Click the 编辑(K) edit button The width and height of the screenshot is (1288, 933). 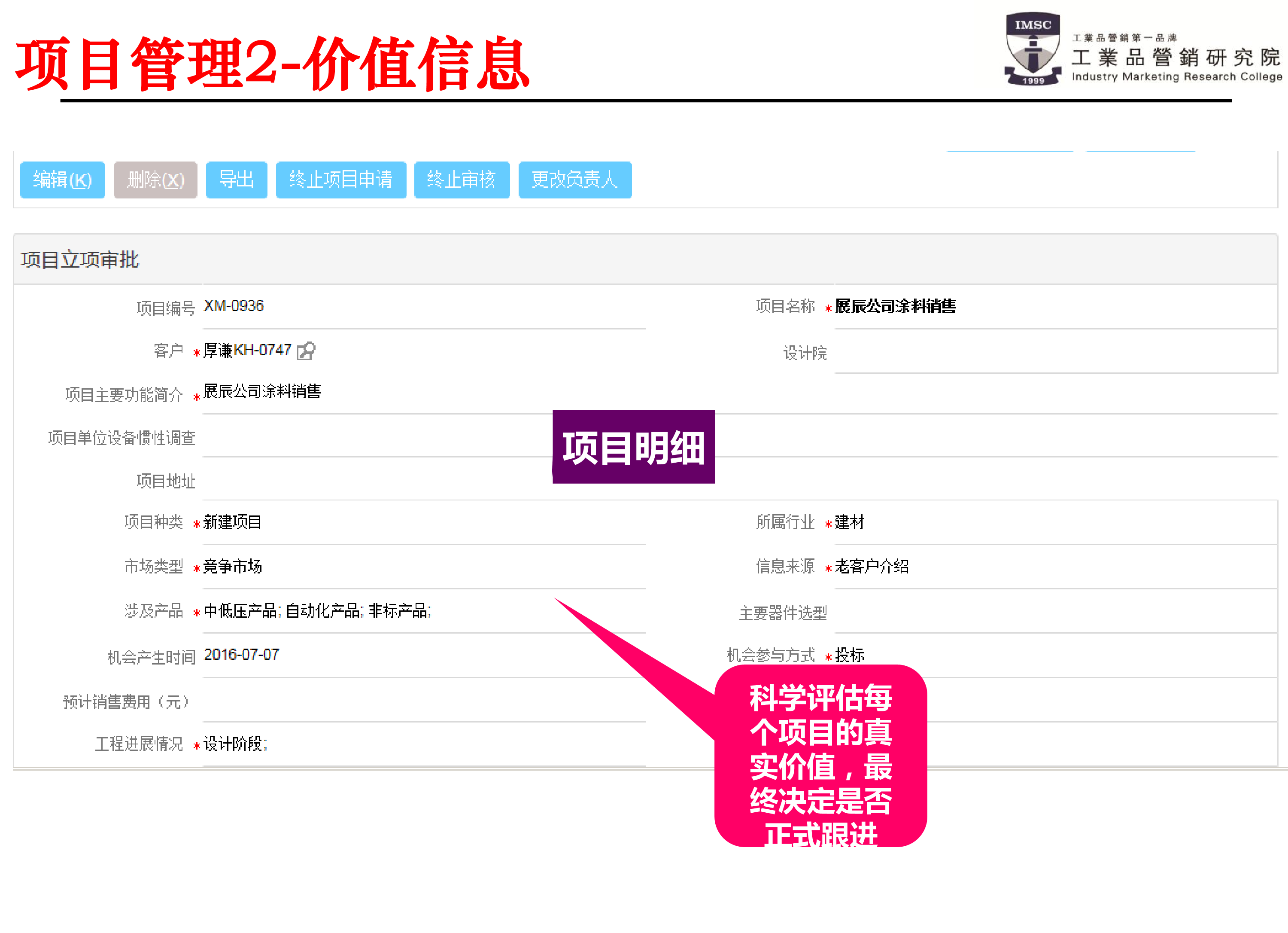[x=62, y=180]
